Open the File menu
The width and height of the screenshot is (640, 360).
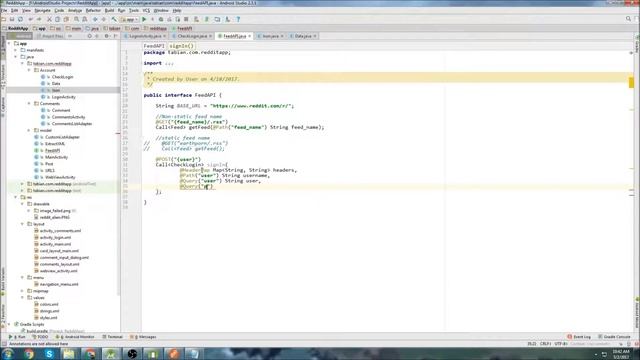point(4,10)
